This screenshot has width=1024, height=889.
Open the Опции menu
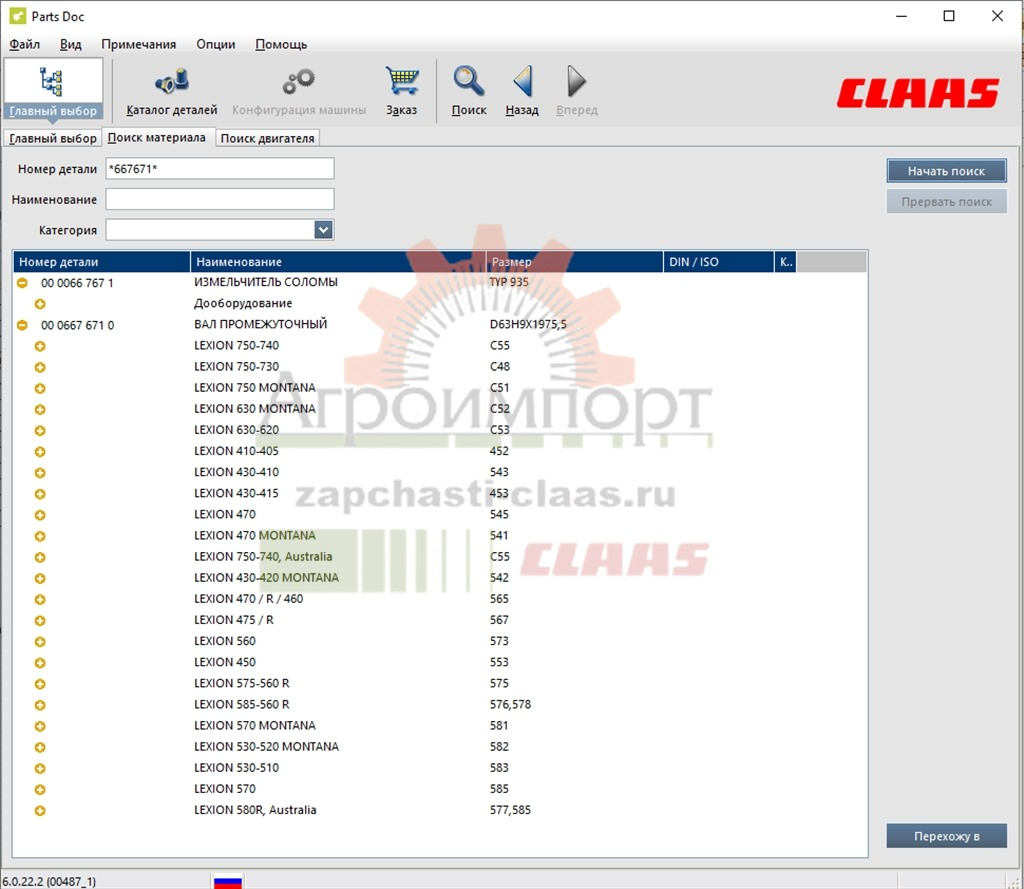tap(216, 44)
